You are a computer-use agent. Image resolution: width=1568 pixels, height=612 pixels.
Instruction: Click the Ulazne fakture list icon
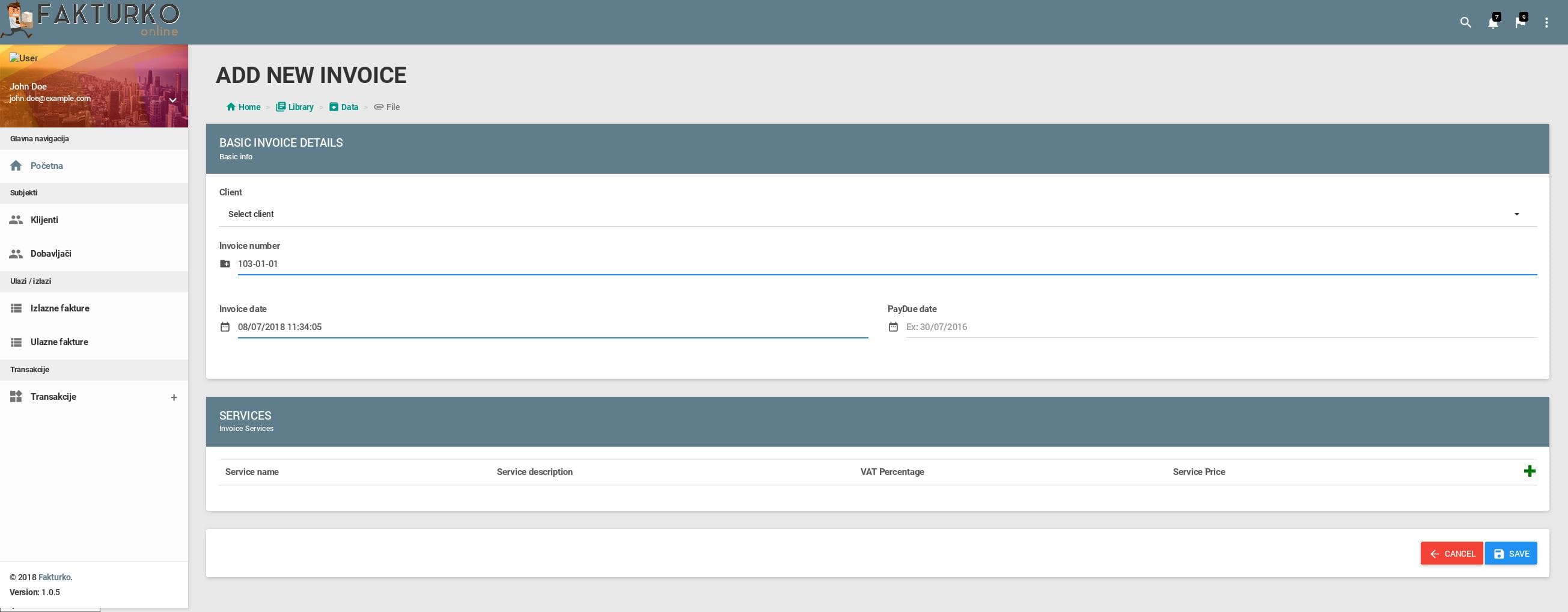[16, 341]
